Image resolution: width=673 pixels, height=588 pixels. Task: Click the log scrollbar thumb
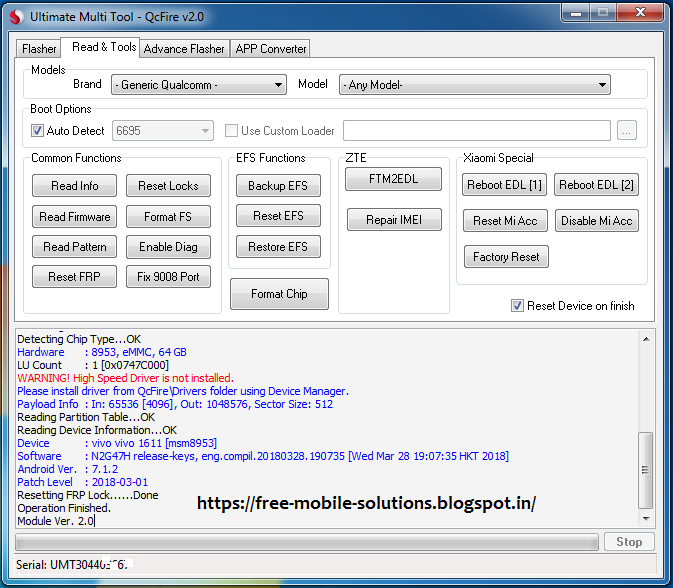click(x=646, y=470)
